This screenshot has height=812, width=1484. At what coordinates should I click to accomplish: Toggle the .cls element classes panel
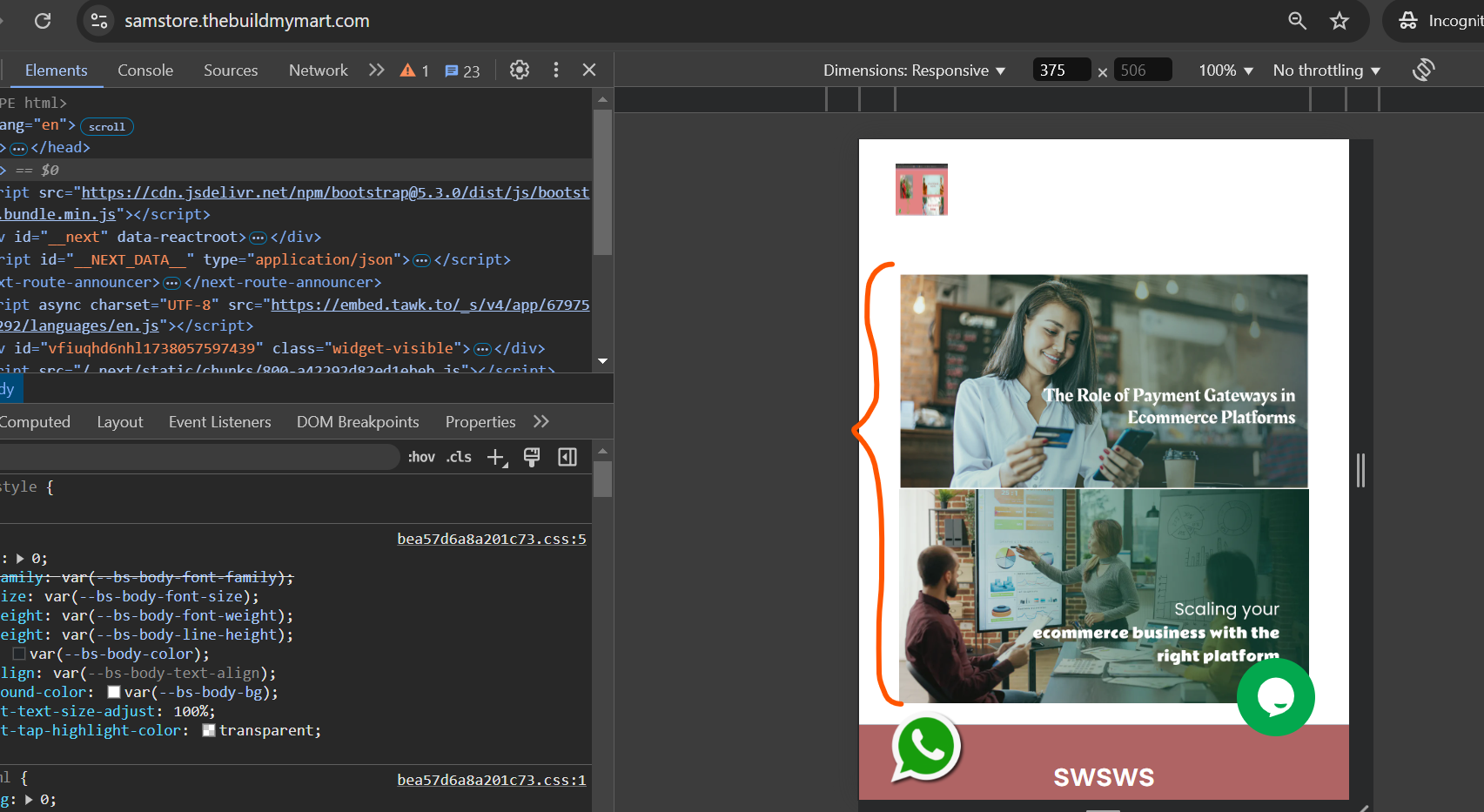(x=459, y=457)
